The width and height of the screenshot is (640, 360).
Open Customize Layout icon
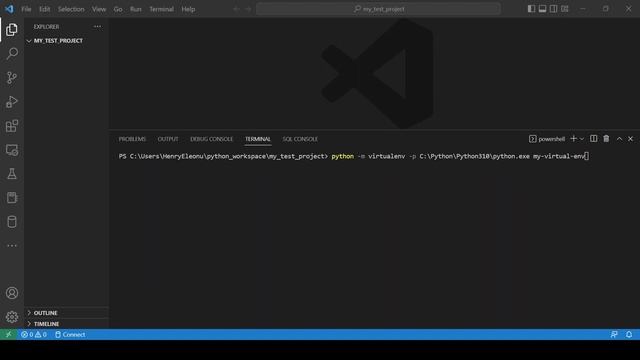tap(564, 9)
